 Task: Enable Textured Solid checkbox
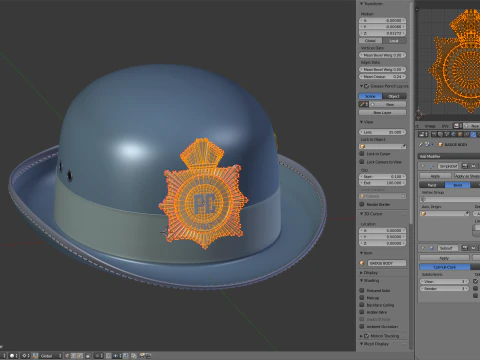(362, 290)
